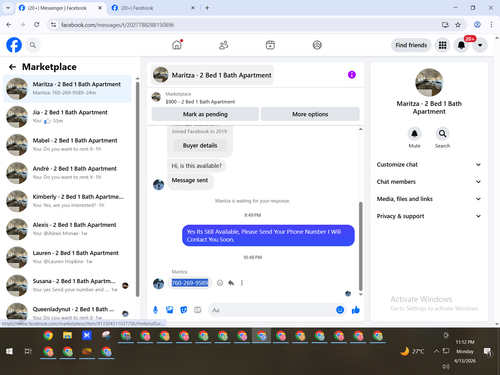Switch to the second (20+) Facebook tab

pyautogui.click(x=152, y=8)
